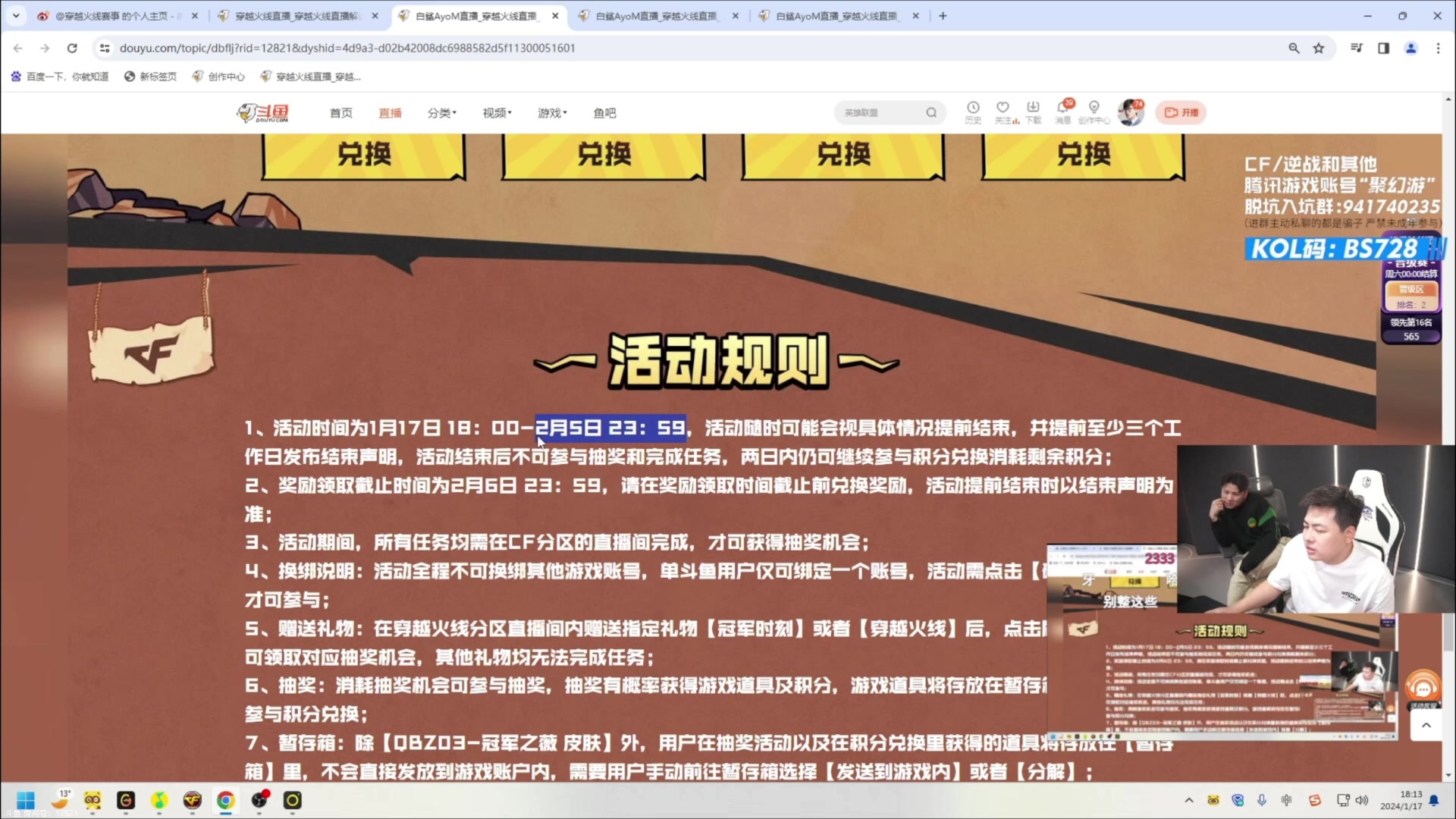The image size is (1456, 819).
Task: Bookmark this page with the star icon
Action: 1319,48
